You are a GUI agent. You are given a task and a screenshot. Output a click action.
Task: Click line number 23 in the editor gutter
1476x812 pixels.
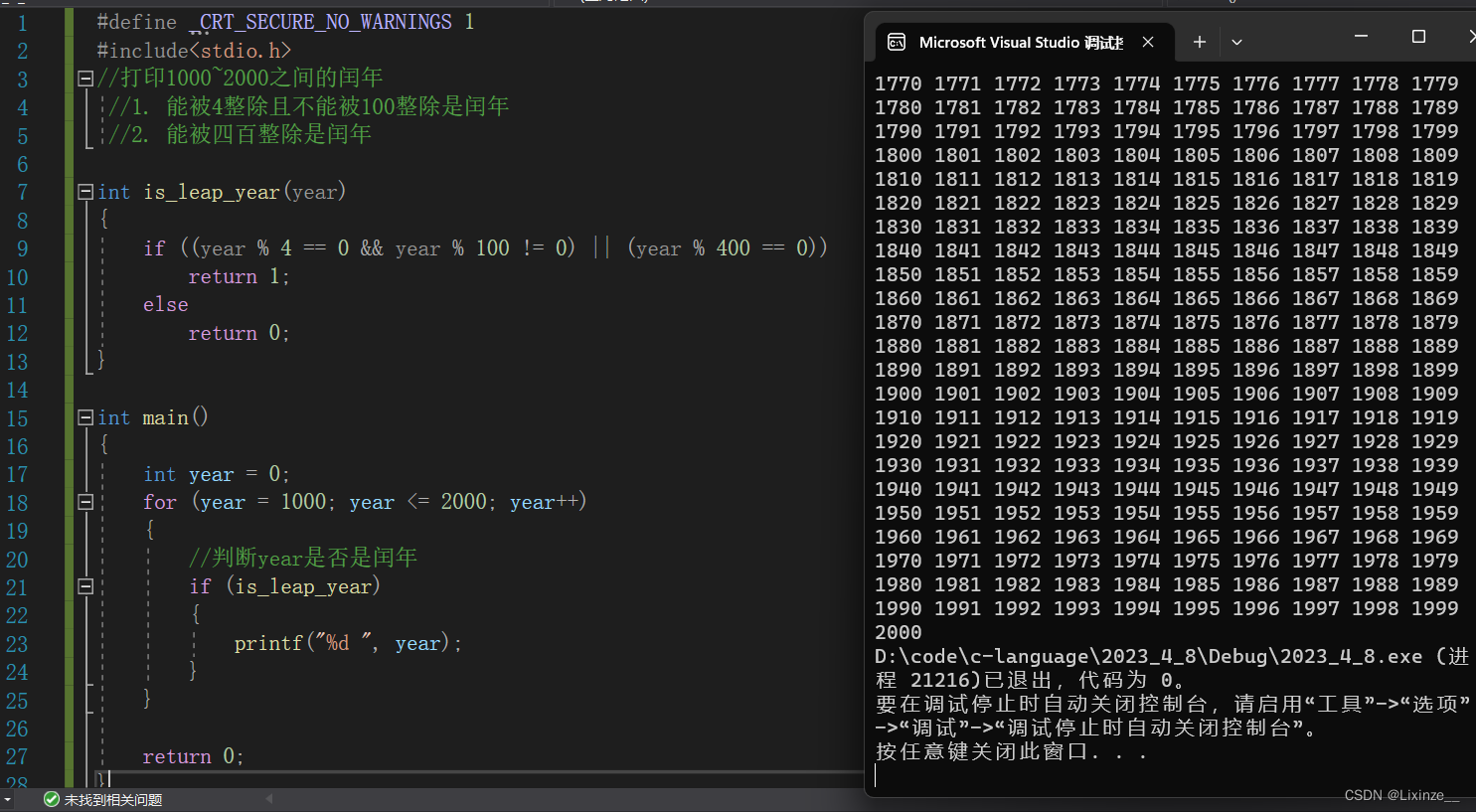pos(17,644)
